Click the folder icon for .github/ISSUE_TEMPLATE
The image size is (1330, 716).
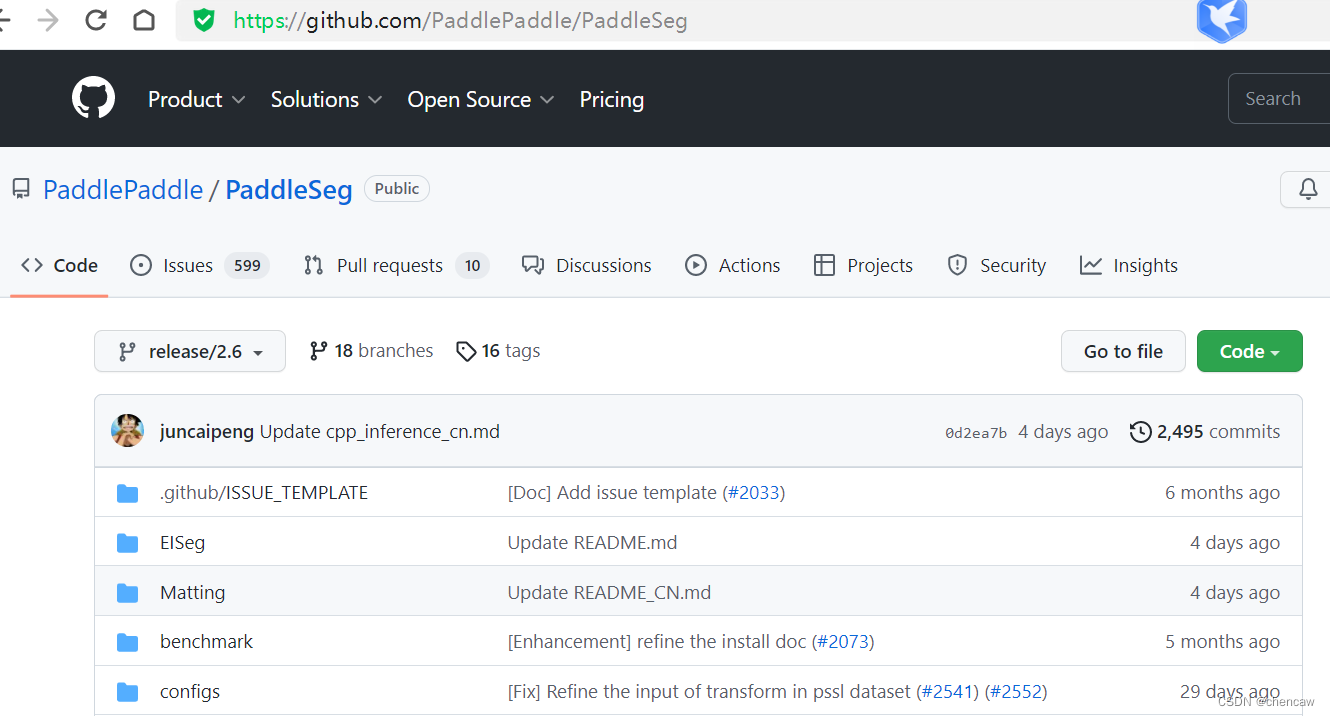(x=127, y=493)
